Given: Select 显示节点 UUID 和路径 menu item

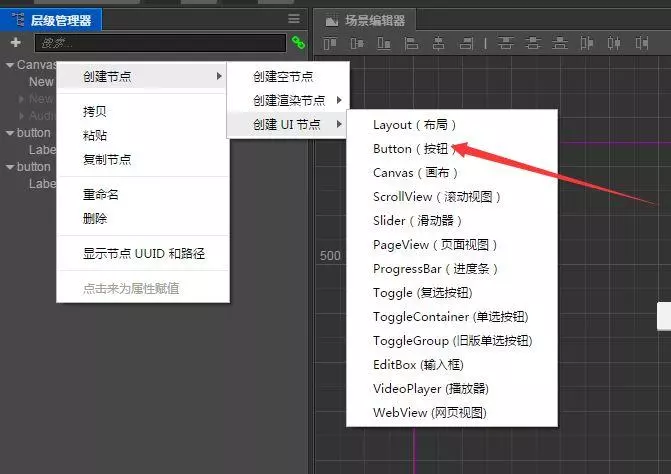Looking at the screenshot, I should (144, 254).
